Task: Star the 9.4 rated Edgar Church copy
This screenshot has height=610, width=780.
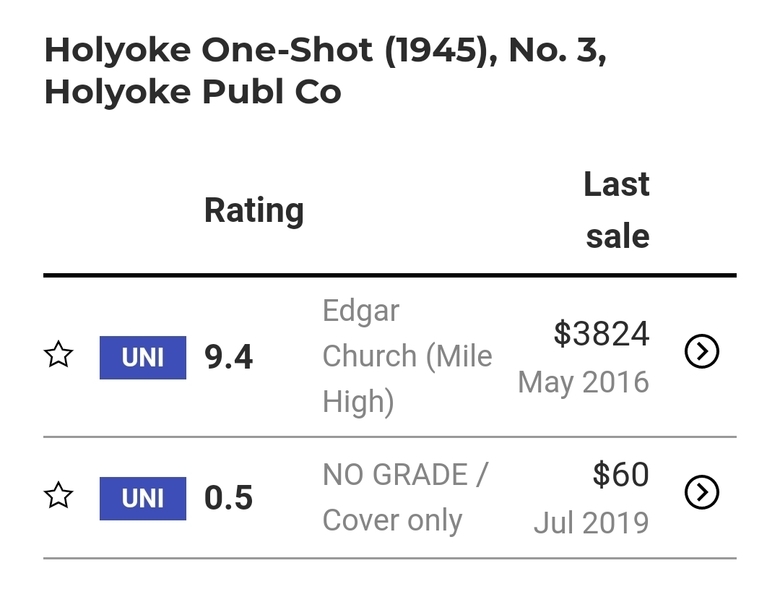Action: 59,354
